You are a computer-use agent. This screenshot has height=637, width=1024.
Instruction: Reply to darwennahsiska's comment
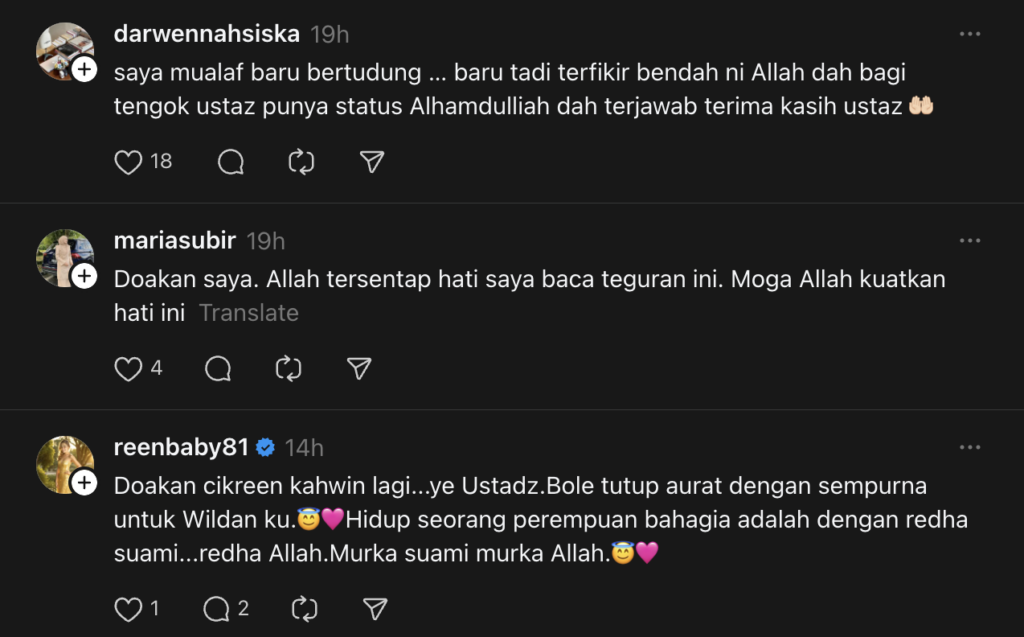(x=231, y=162)
